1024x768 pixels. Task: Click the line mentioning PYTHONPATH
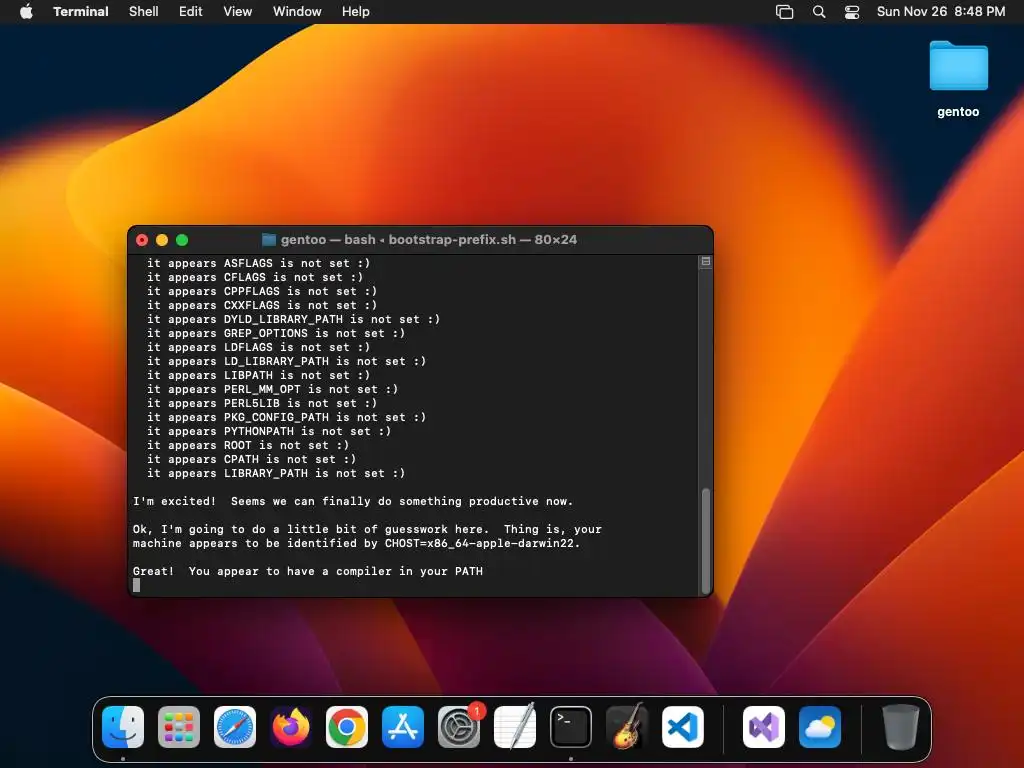269,431
